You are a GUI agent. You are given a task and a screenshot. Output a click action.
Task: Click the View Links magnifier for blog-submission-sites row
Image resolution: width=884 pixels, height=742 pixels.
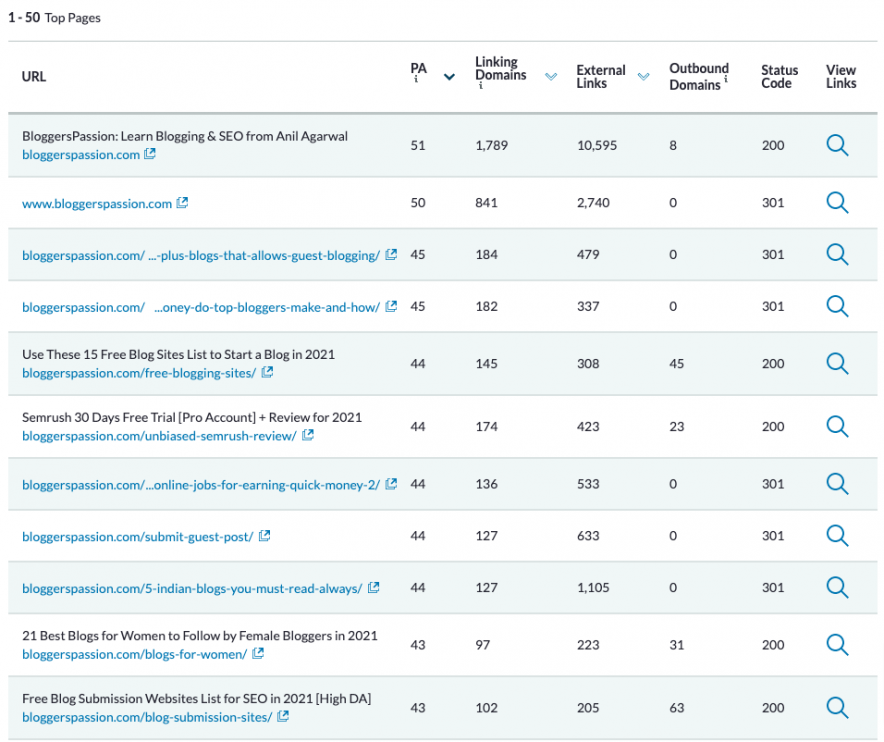click(837, 707)
